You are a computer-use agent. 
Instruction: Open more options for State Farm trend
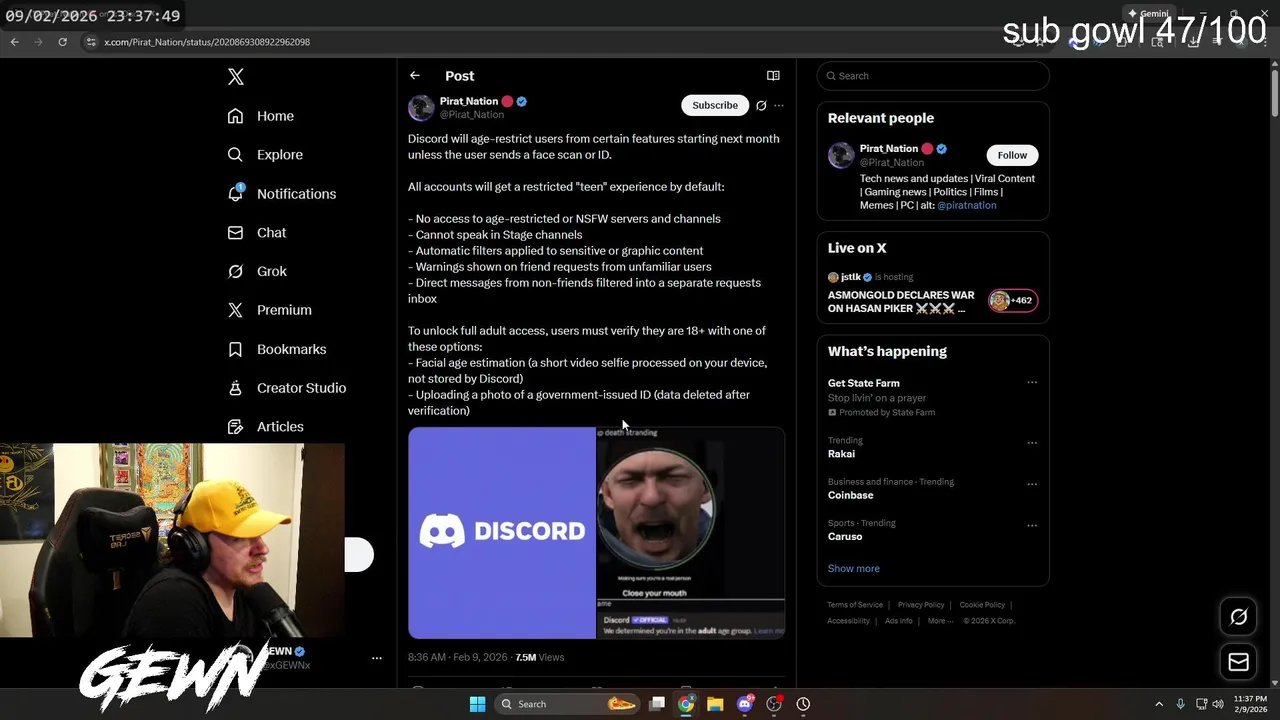[x=1032, y=382]
